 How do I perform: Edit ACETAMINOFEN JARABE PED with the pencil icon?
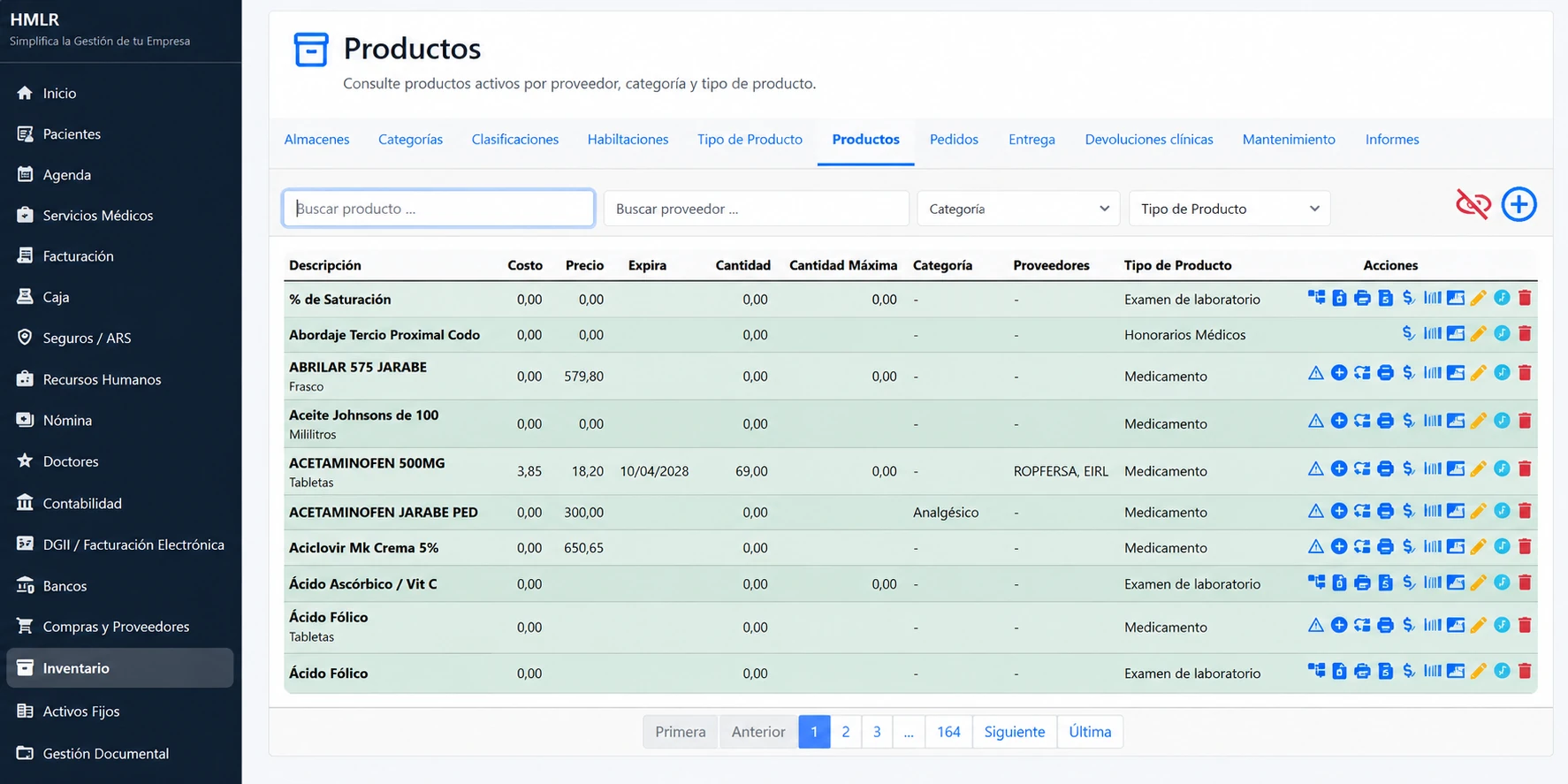point(1479,511)
